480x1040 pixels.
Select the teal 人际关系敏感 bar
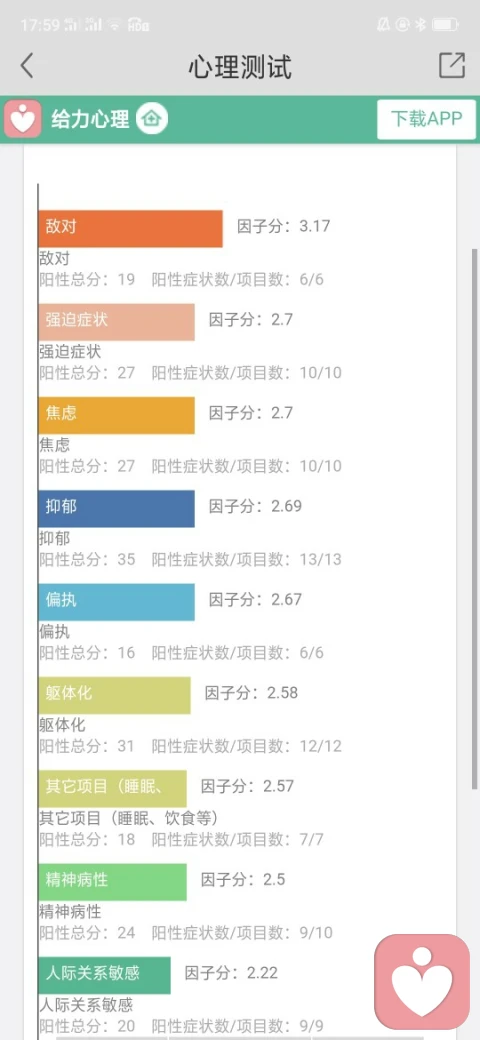pyautogui.click(x=105, y=975)
